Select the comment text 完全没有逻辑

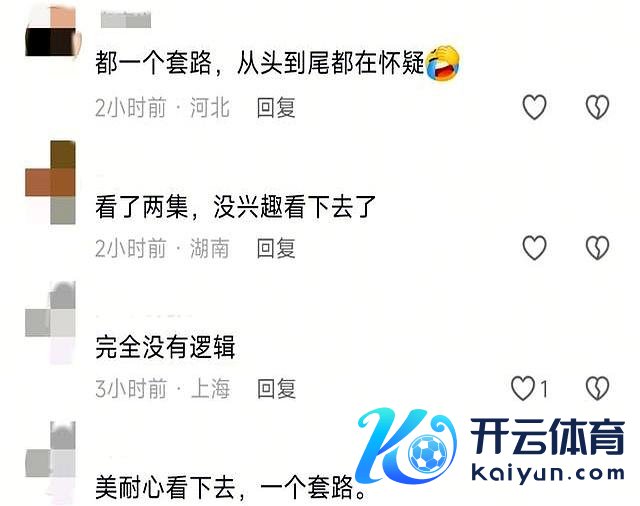(165, 347)
